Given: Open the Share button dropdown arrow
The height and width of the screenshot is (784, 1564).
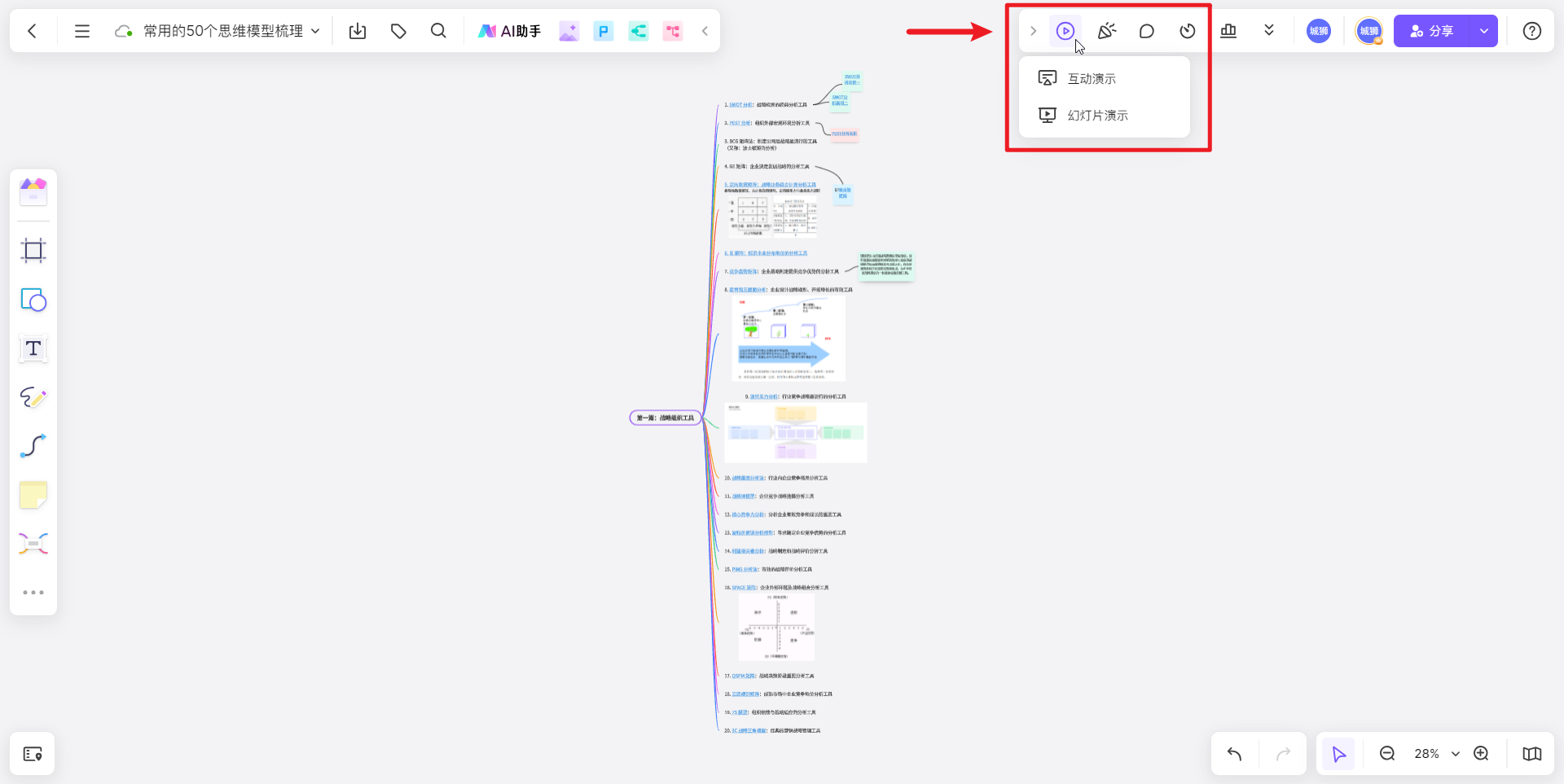Looking at the screenshot, I should (1483, 31).
